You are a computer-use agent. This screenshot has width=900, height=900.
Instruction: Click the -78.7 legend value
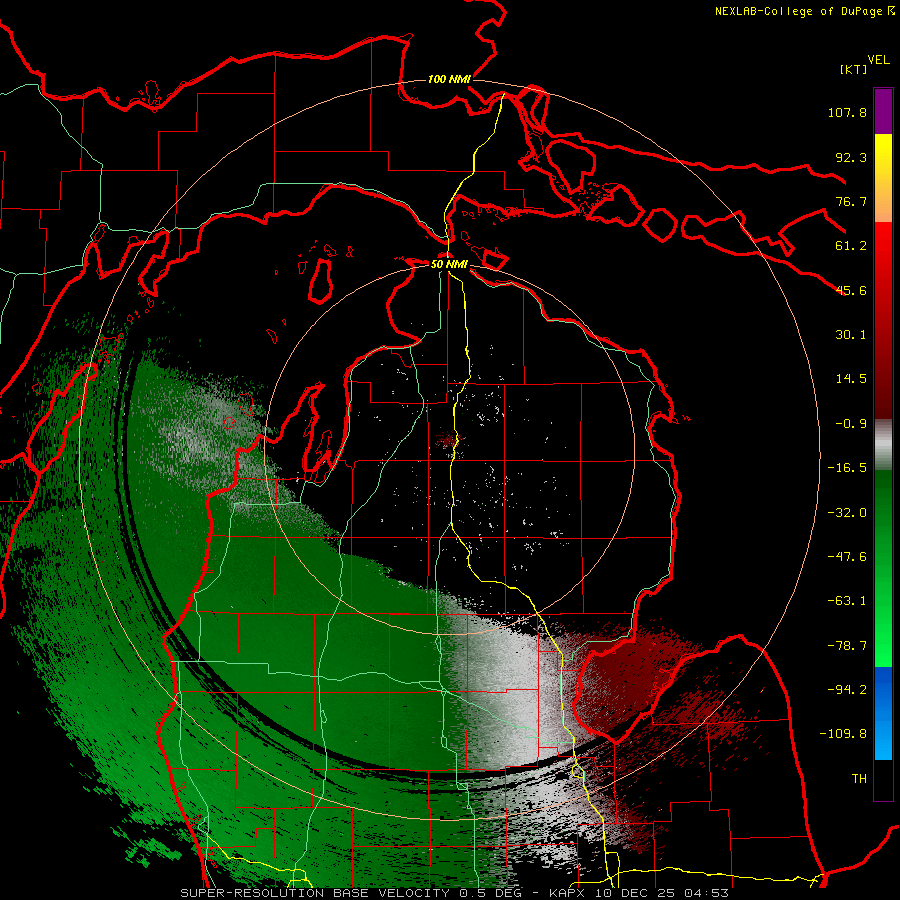(x=847, y=646)
